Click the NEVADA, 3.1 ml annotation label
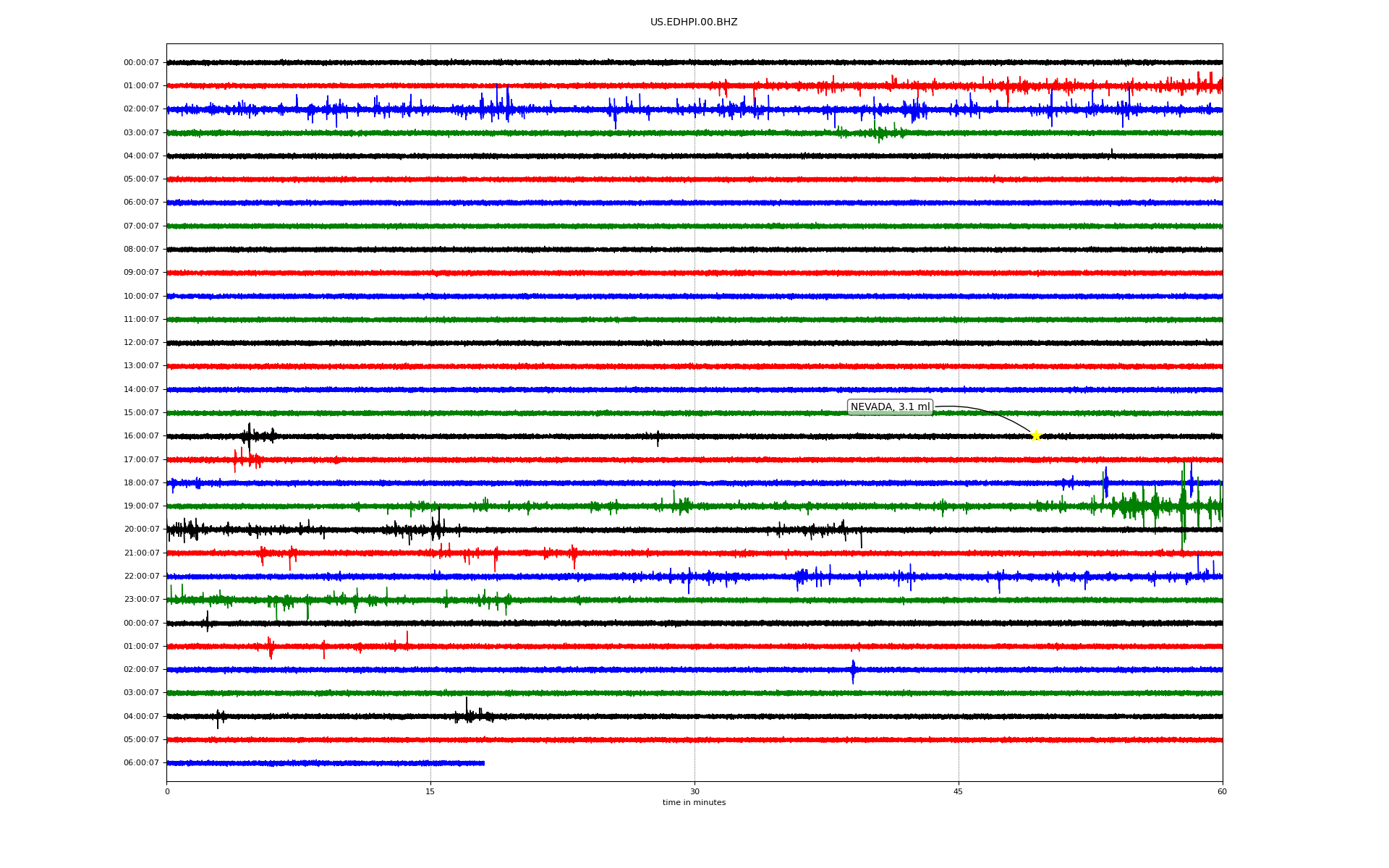Viewport: 1389px width, 868px height. coord(890,407)
